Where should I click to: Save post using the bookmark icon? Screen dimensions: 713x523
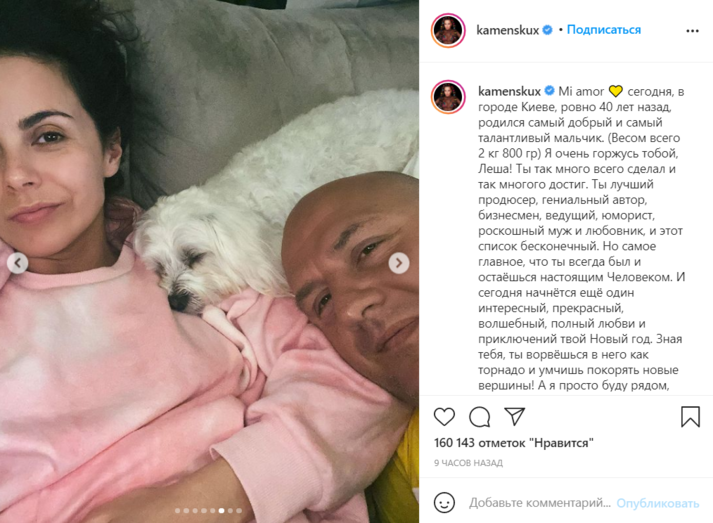(x=690, y=417)
